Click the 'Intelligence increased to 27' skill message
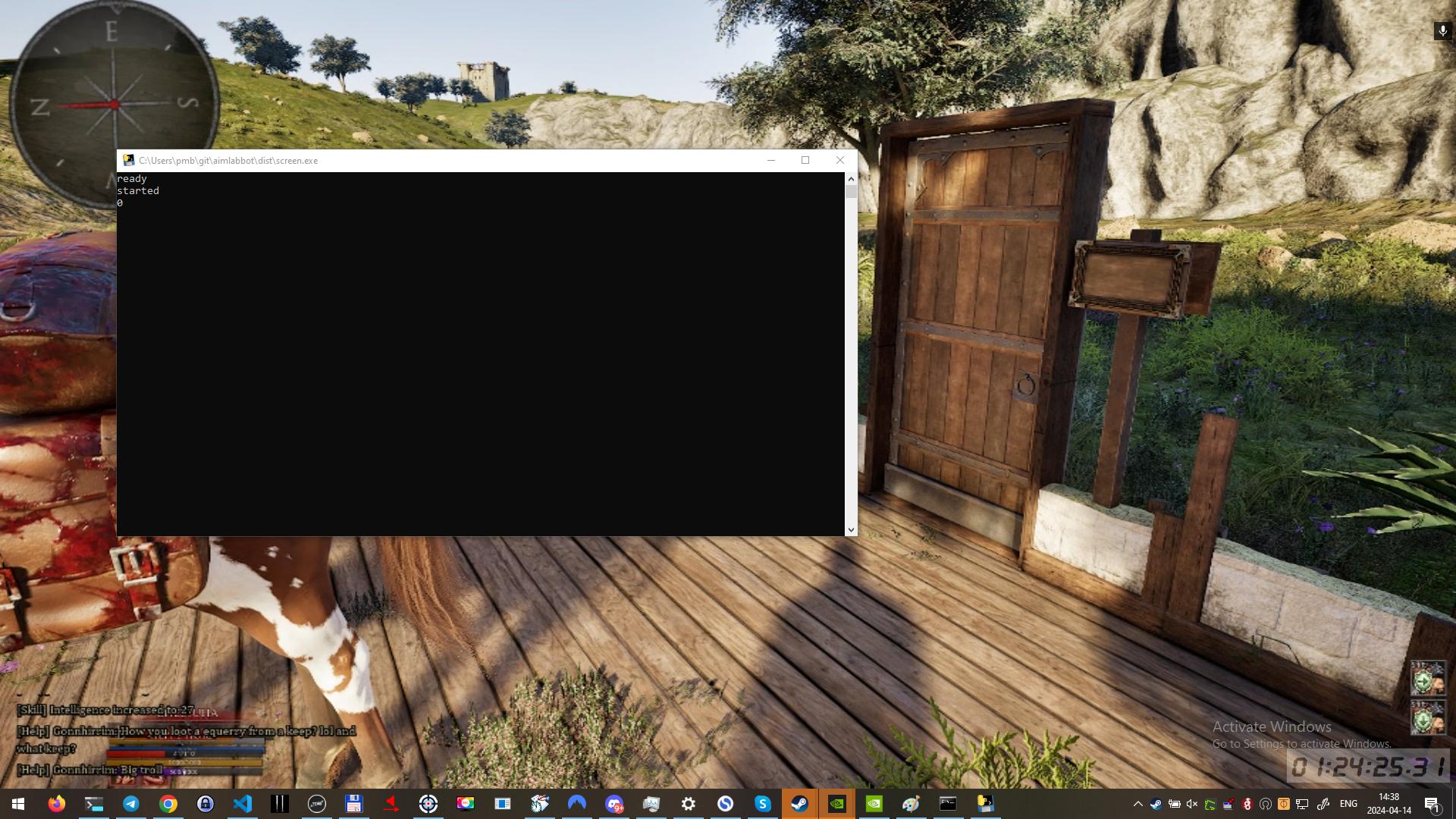The image size is (1456, 819). click(105, 710)
